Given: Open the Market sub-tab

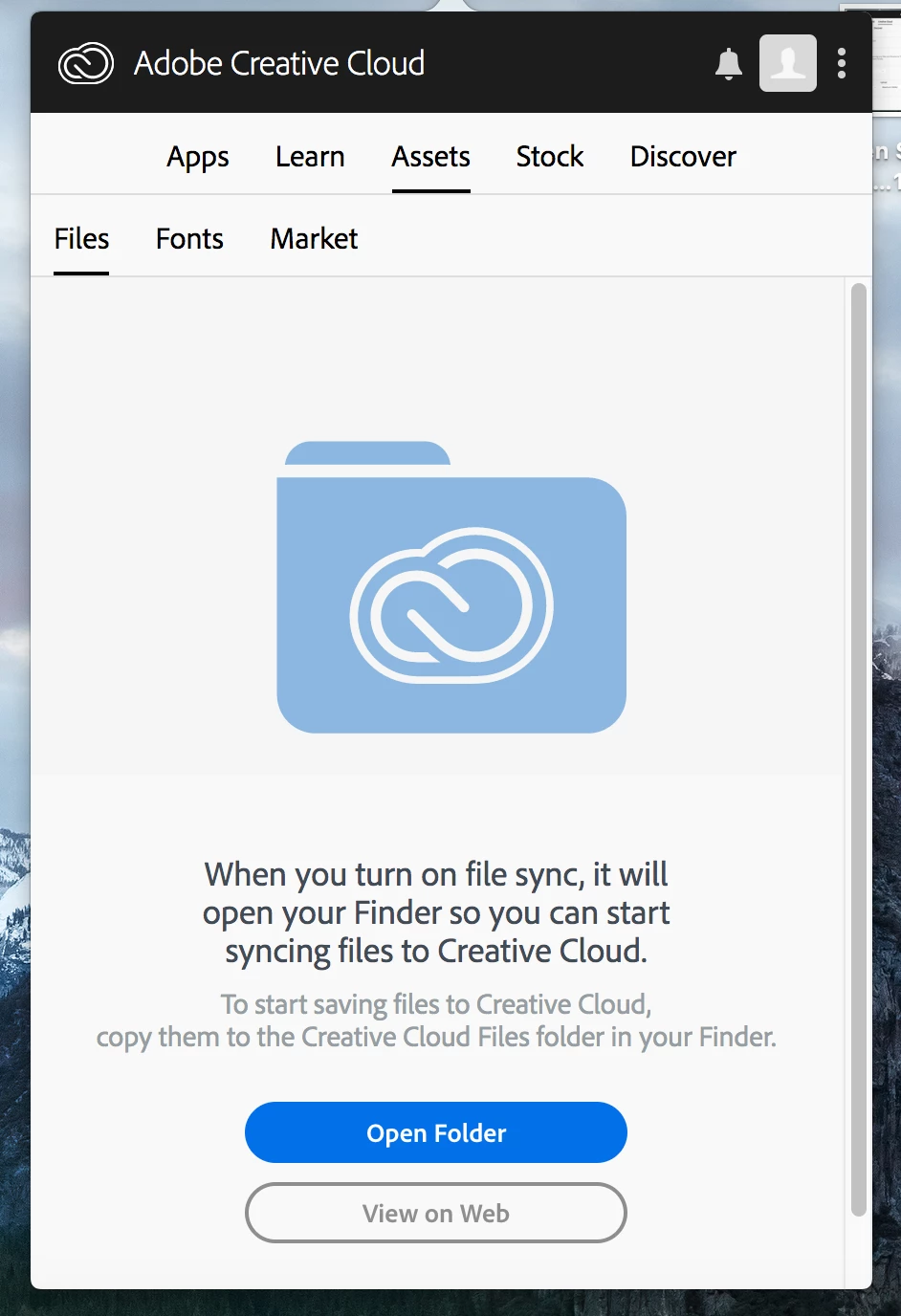Looking at the screenshot, I should click(x=314, y=239).
